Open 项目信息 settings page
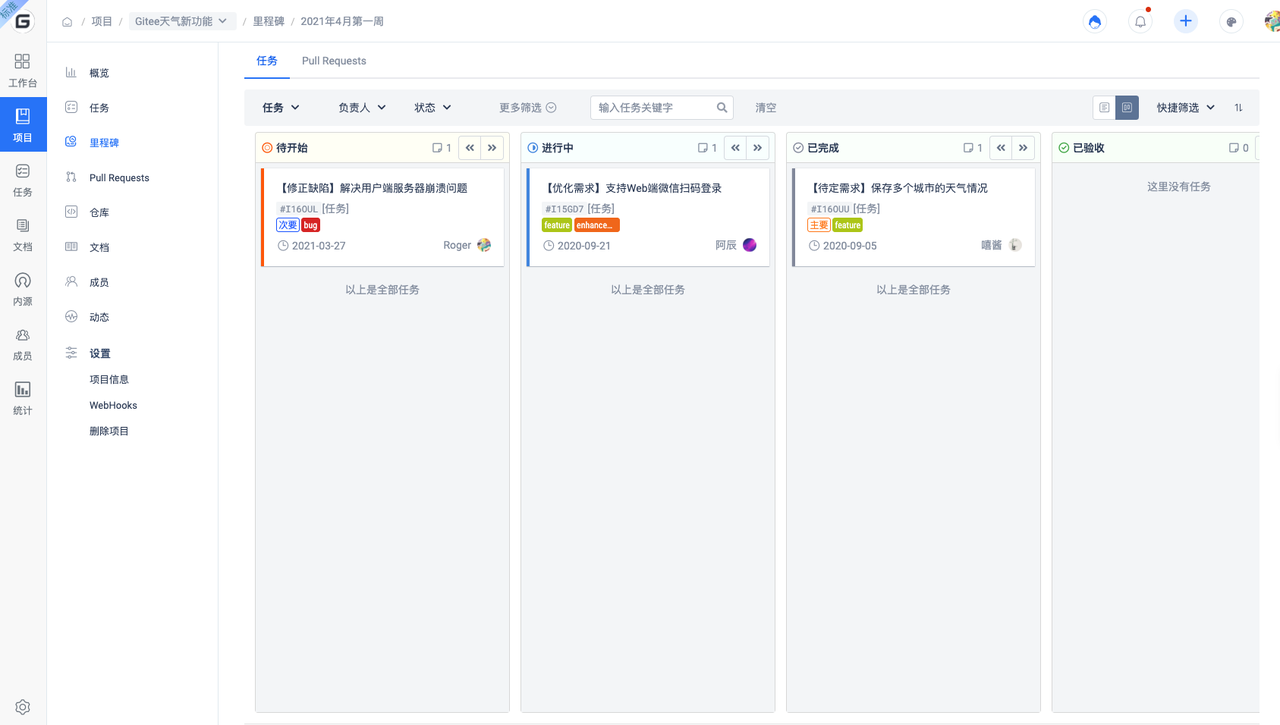 click(109, 380)
